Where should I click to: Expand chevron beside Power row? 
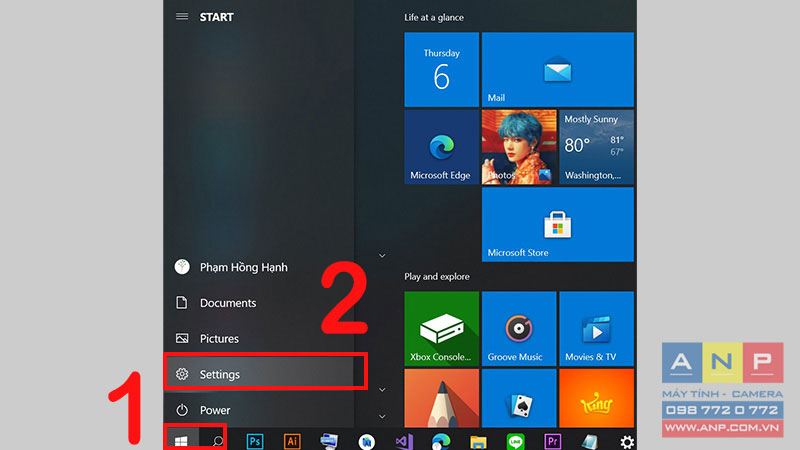(382, 416)
